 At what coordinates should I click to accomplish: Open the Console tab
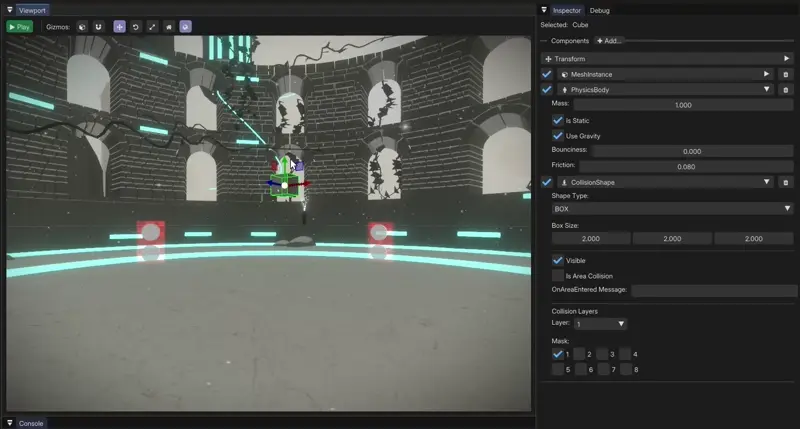click(31, 423)
